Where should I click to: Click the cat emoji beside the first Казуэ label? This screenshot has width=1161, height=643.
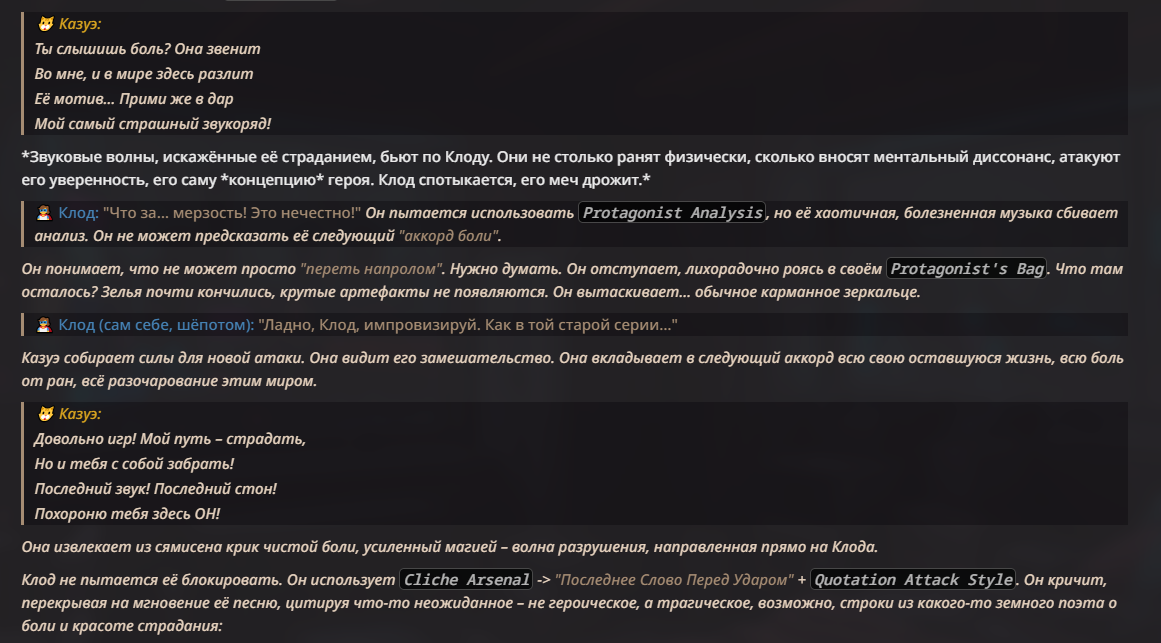point(46,24)
